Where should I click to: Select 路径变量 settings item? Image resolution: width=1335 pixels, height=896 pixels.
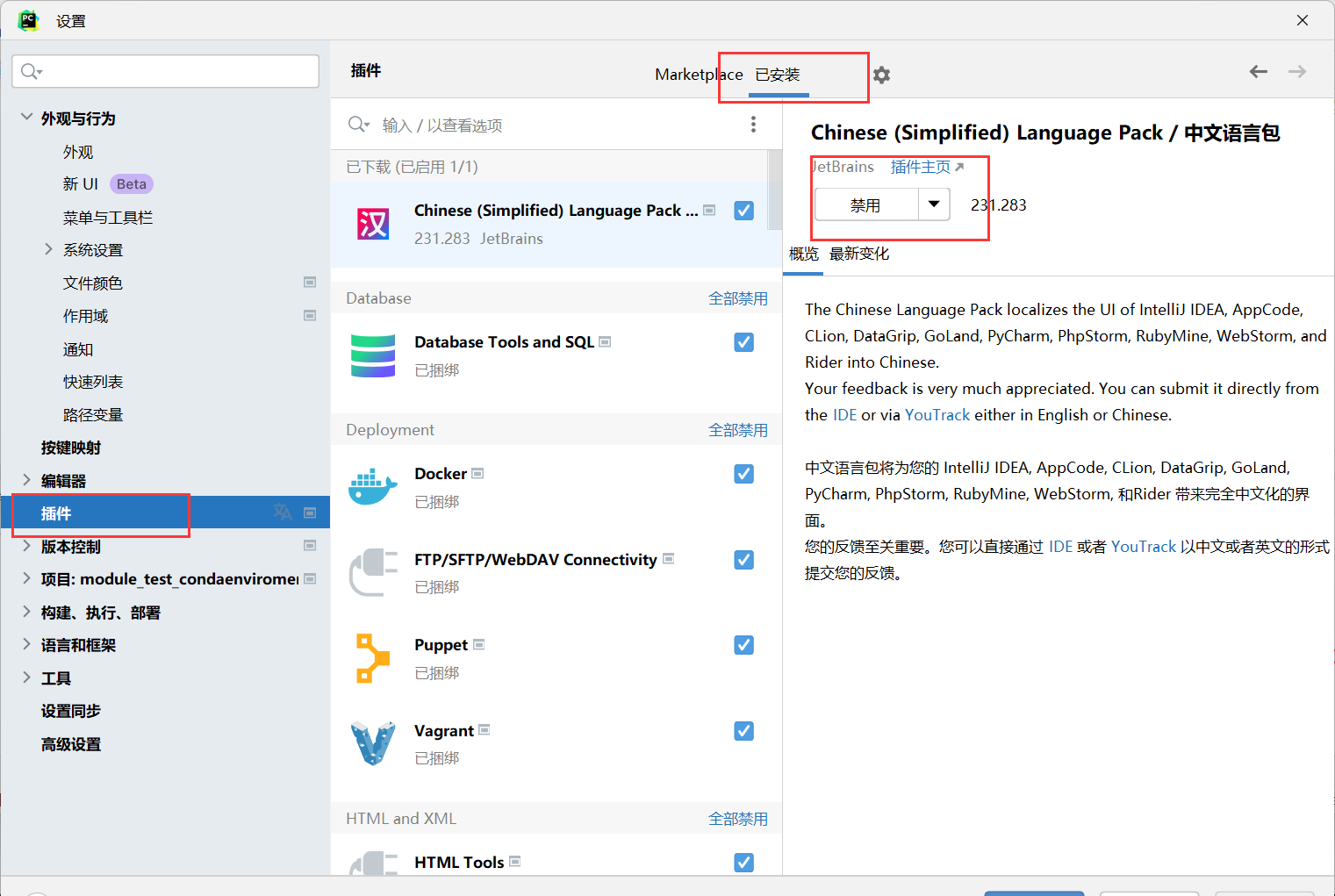[93, 415]
